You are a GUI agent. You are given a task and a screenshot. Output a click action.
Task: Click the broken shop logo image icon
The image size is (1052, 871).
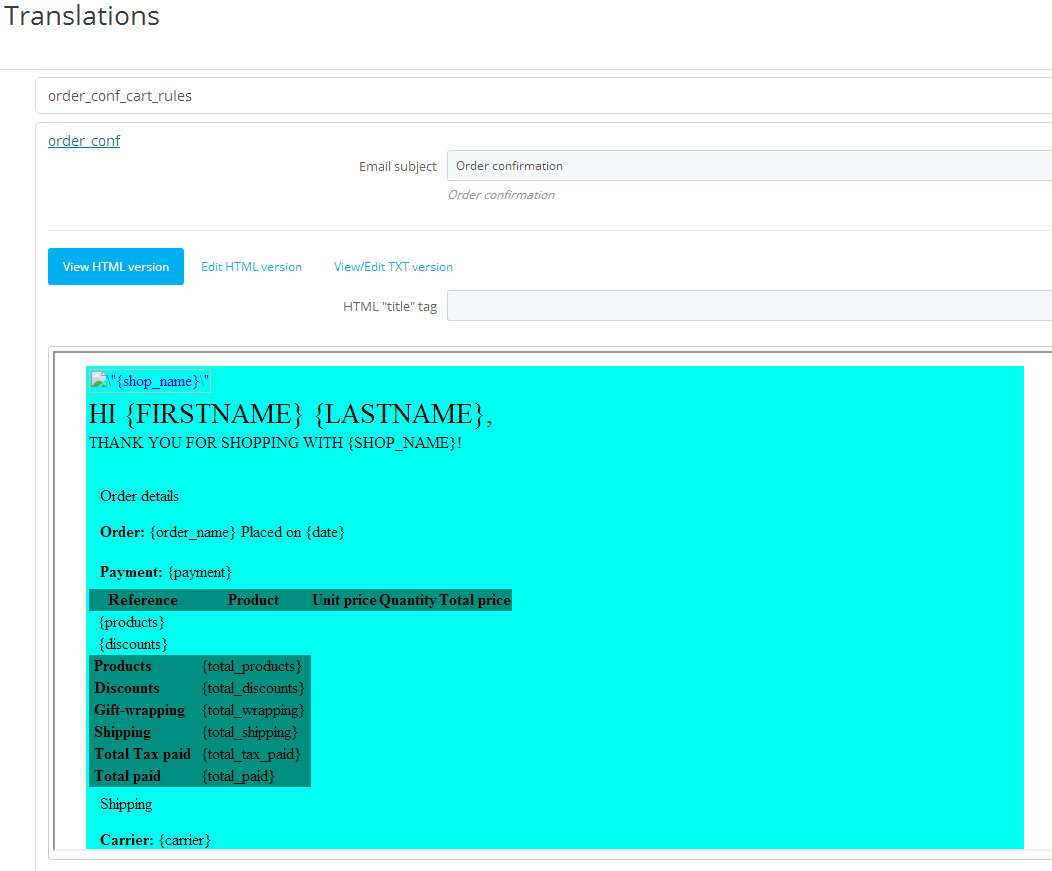[99, 380]
